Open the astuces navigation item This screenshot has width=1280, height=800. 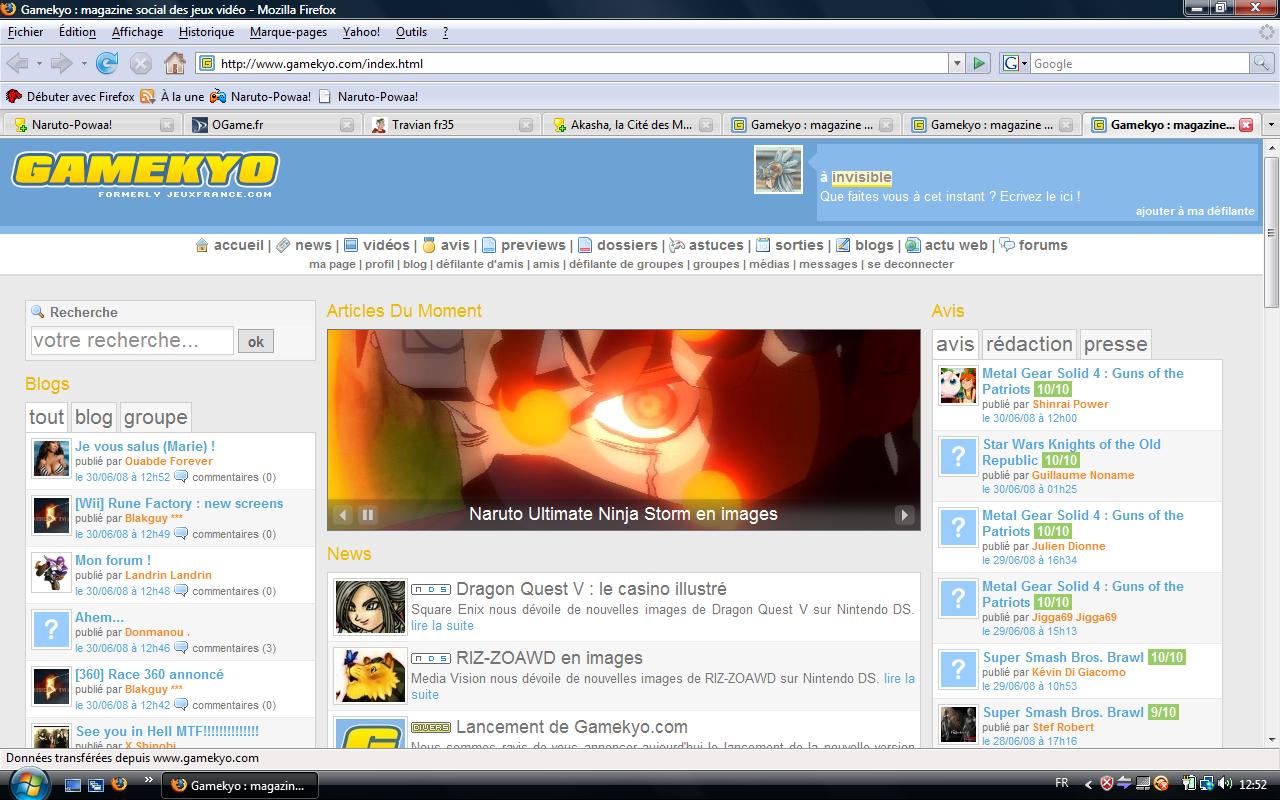(x=706, y=245)
